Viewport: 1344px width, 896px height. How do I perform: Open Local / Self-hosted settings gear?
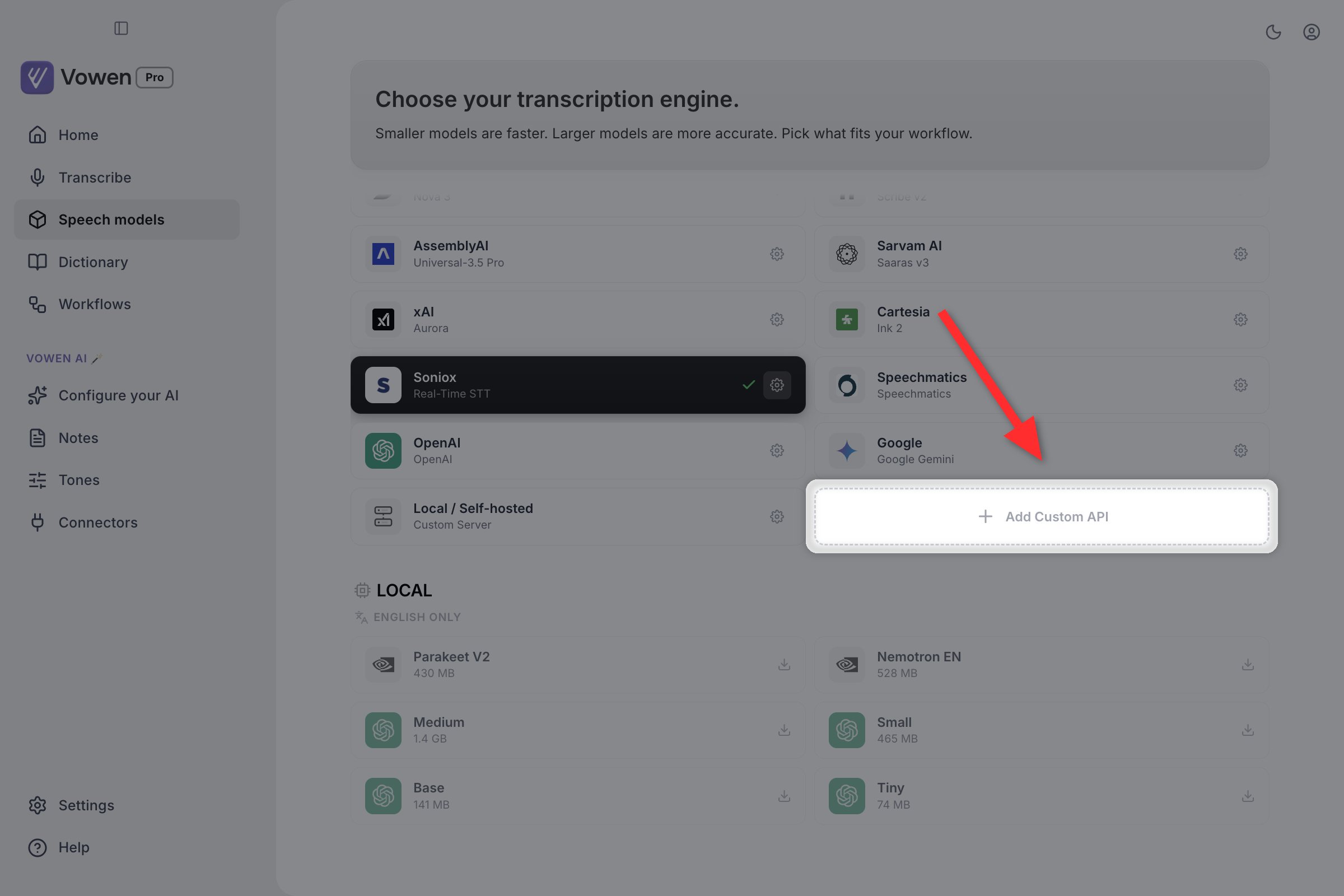777,516
